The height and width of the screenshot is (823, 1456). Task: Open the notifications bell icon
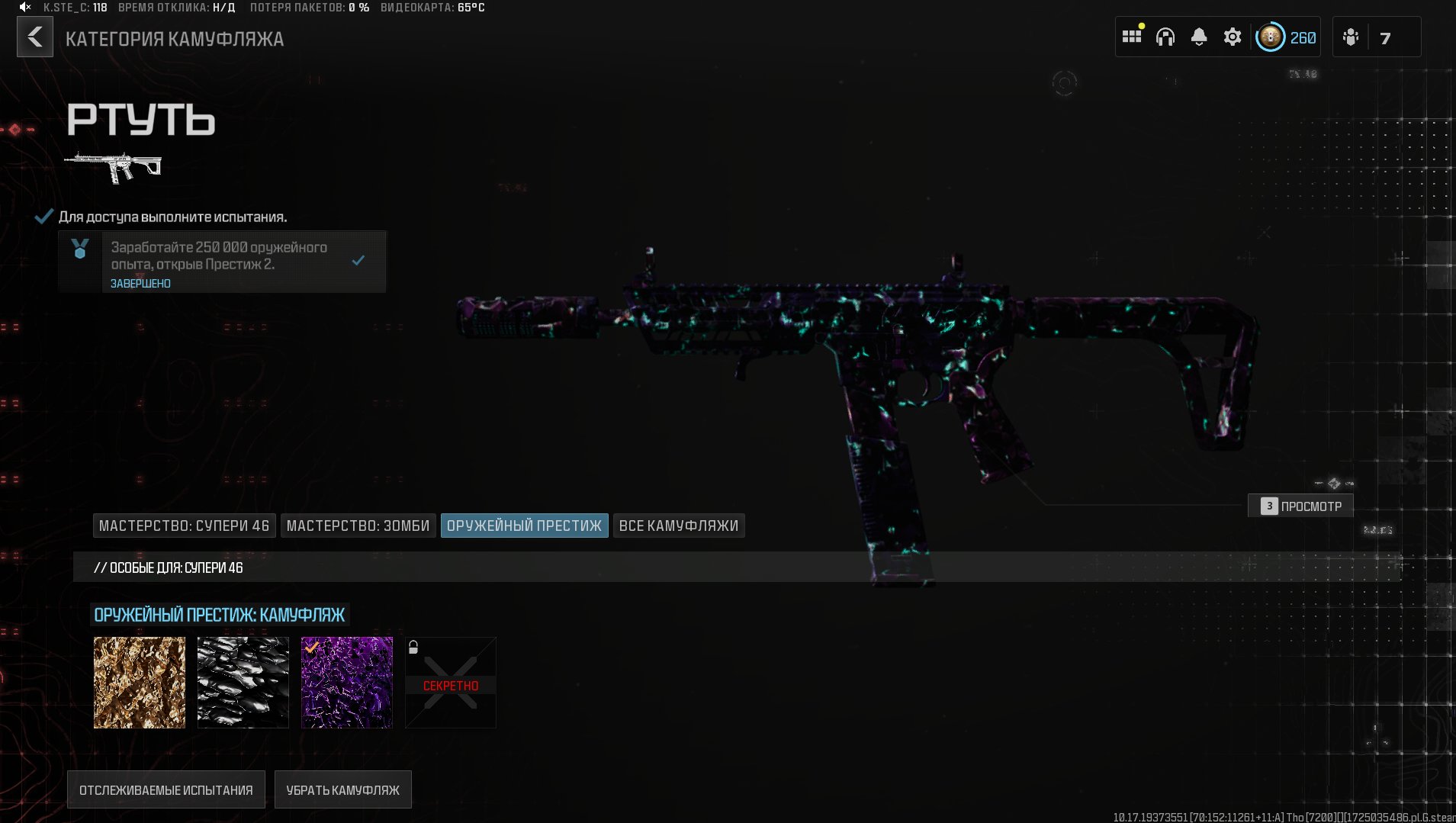click(x=1198, y=37)
